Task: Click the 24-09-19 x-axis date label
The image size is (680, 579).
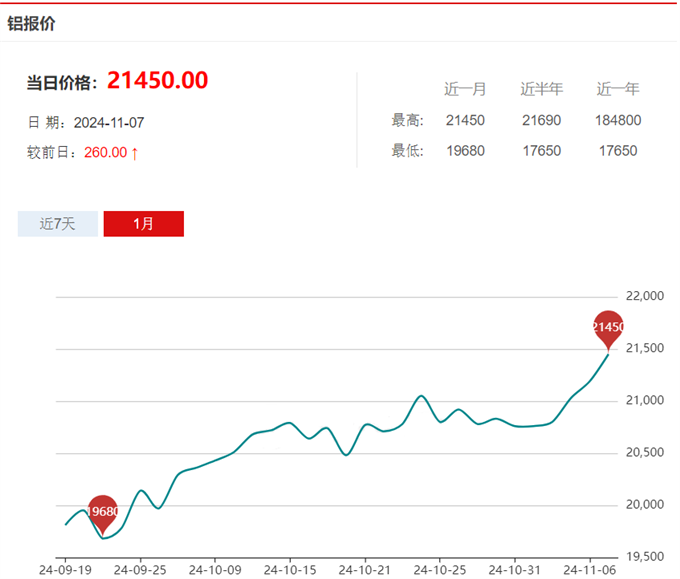Action: click(65, 569)
